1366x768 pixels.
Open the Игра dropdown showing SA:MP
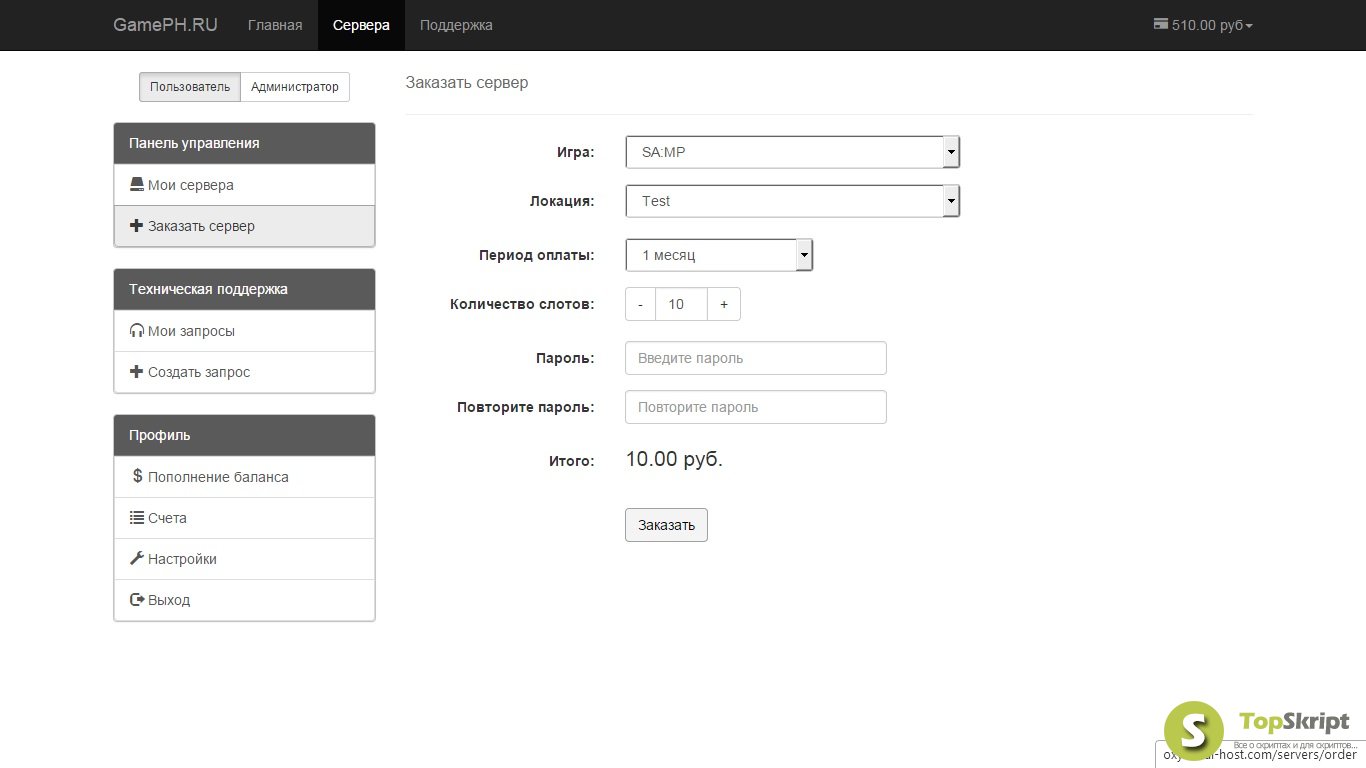(792, 153)
